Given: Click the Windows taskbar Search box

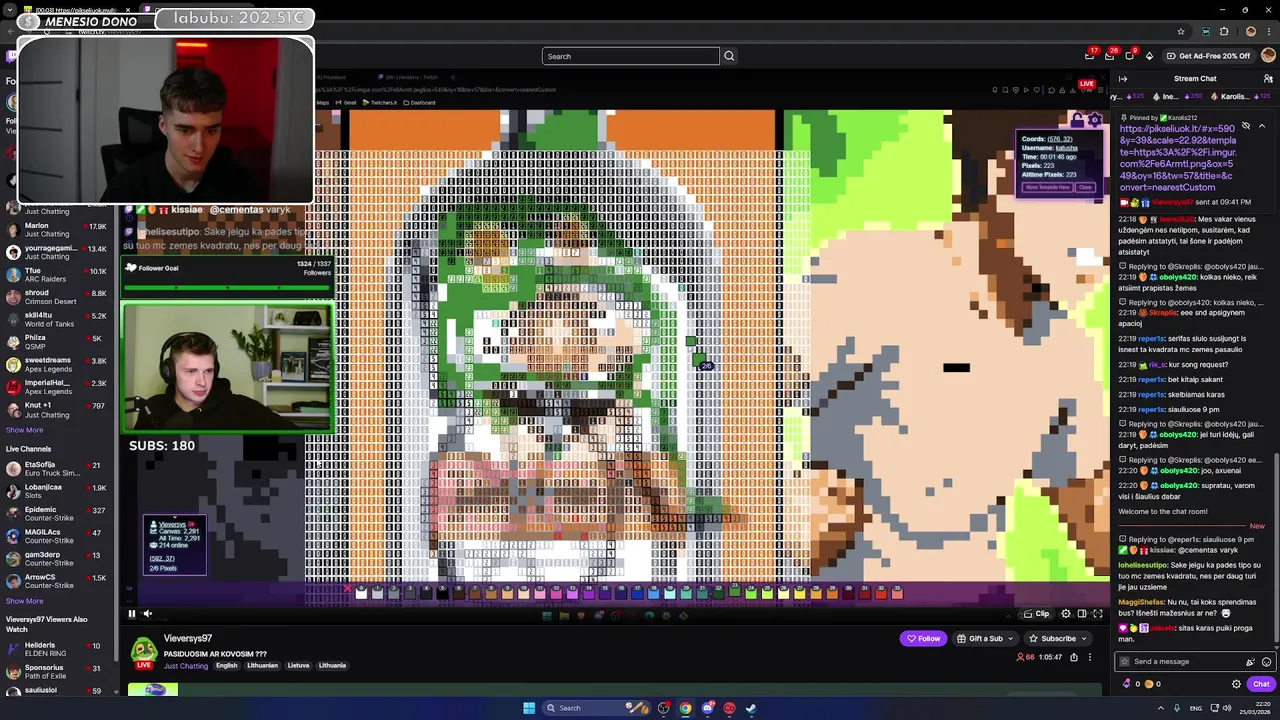Looking at the screenshot, I should (596, 708).
